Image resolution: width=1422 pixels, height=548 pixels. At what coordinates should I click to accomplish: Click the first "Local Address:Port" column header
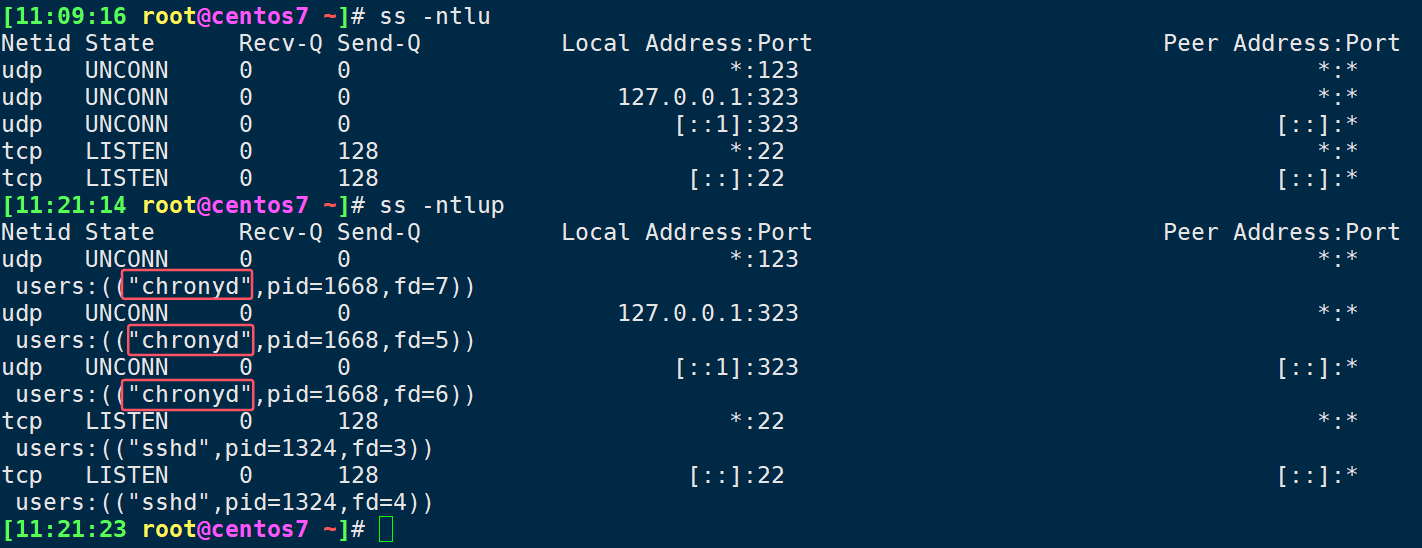[687, 43]
